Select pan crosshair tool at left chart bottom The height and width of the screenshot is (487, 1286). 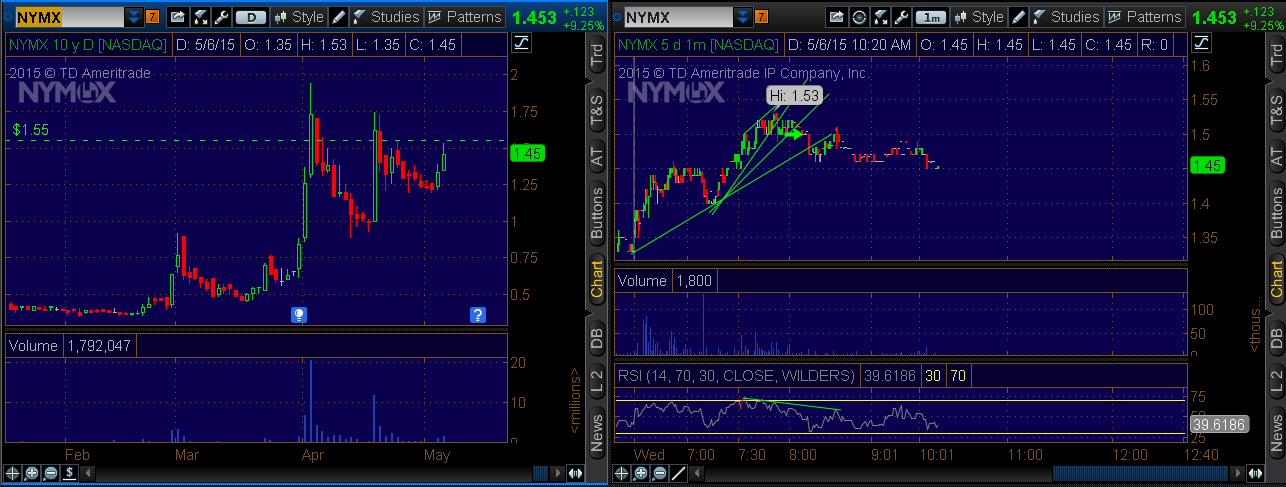pos(14,473)
